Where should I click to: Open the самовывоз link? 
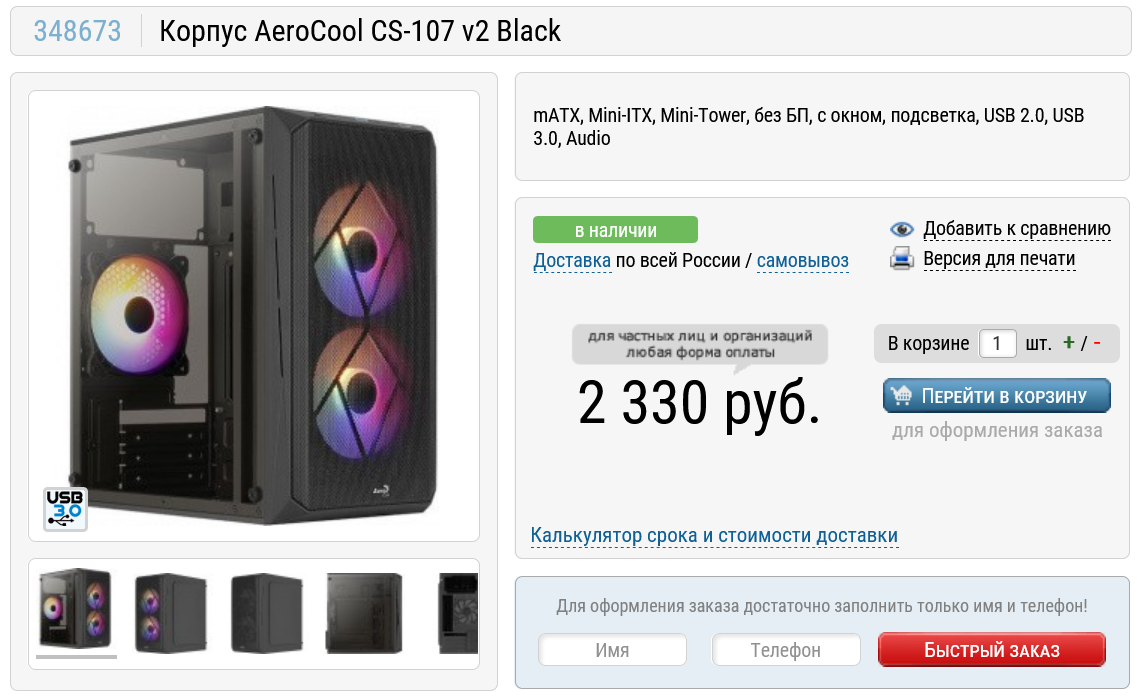[803, 260]
